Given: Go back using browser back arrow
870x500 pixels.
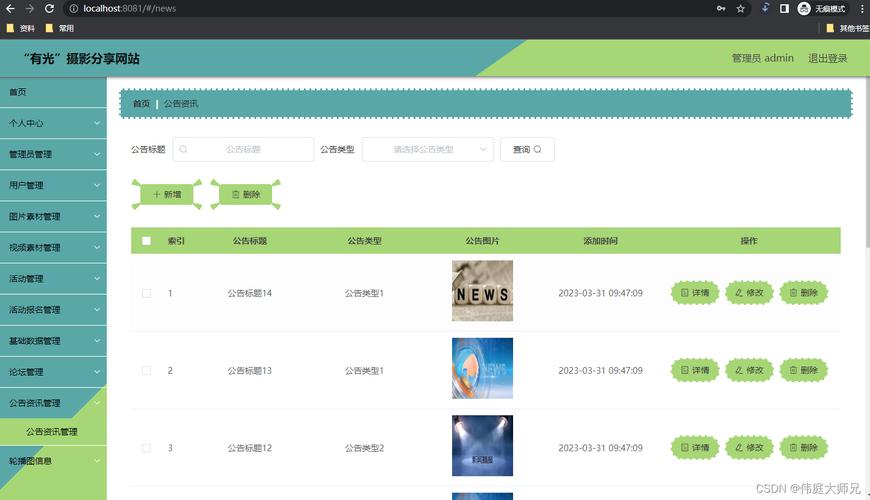Looking at the screenshot, I should pyautogui.click(x=10, y=8).
